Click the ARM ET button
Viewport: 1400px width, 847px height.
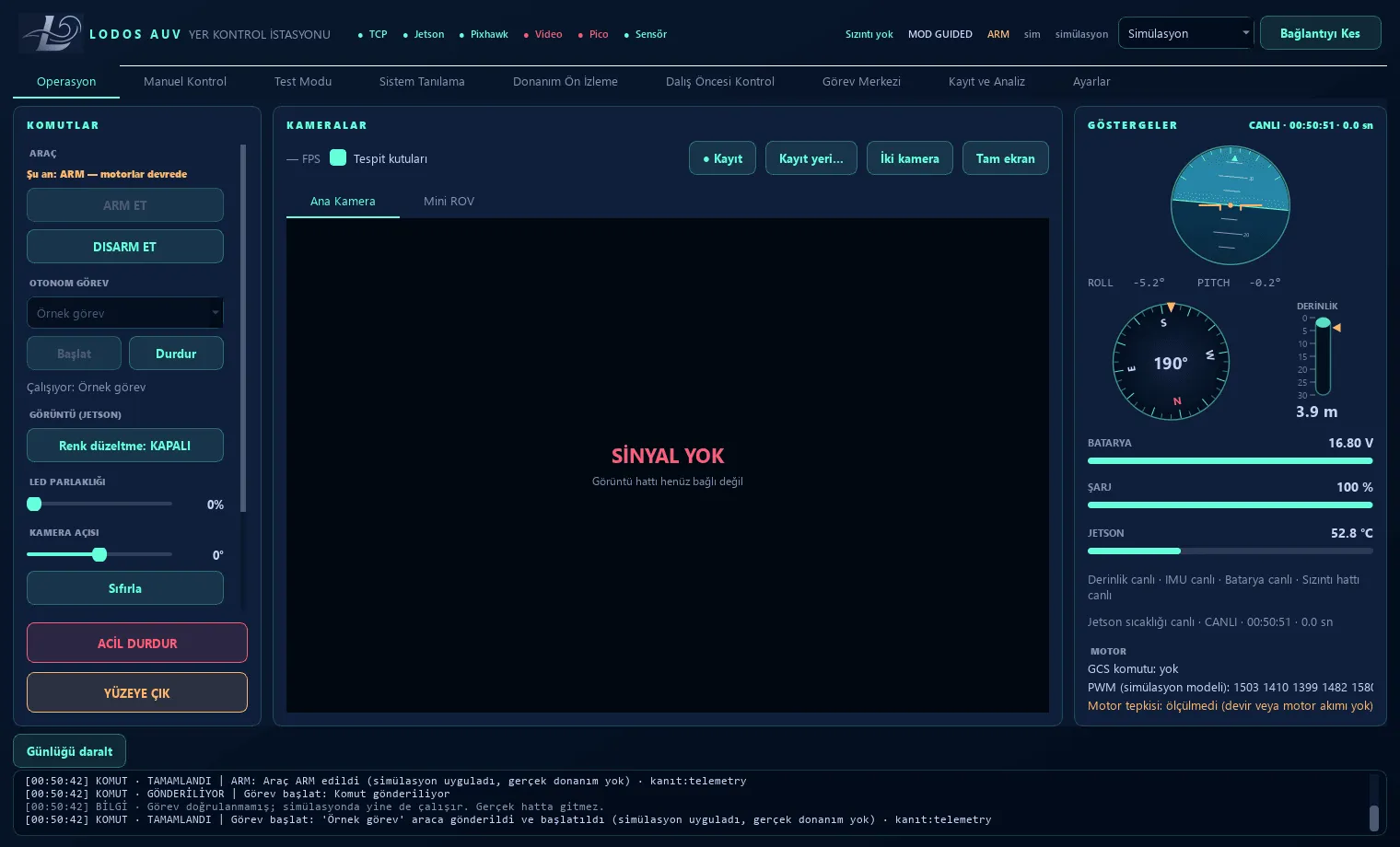pyautogui.click(x=125, y=205)
